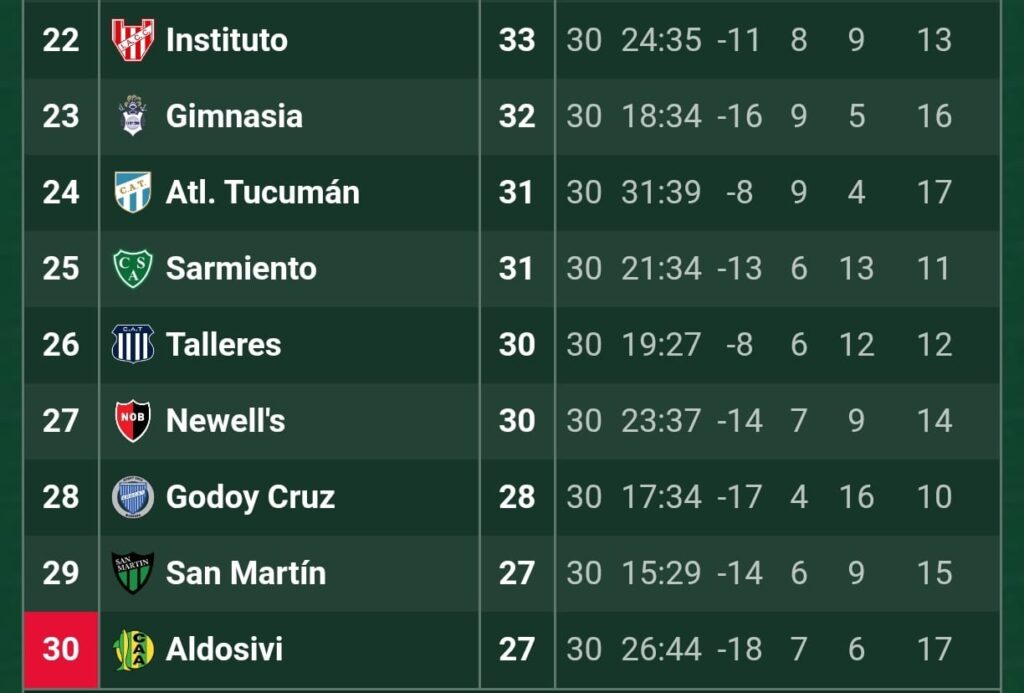Click the Newell's red and black crest

tap(132, 421)
